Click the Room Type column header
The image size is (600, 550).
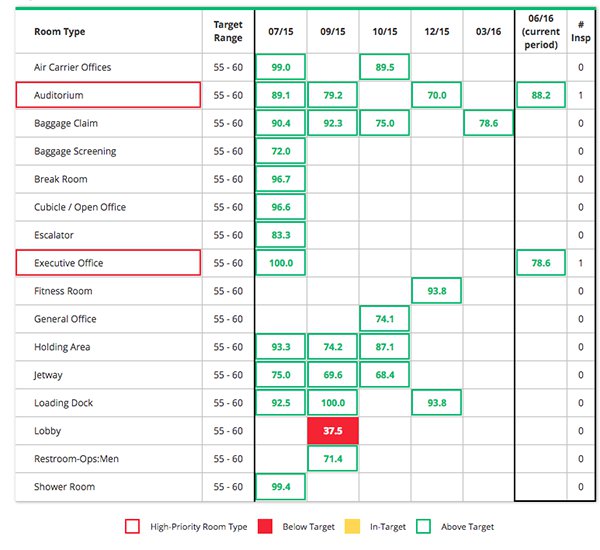point(60,31)
